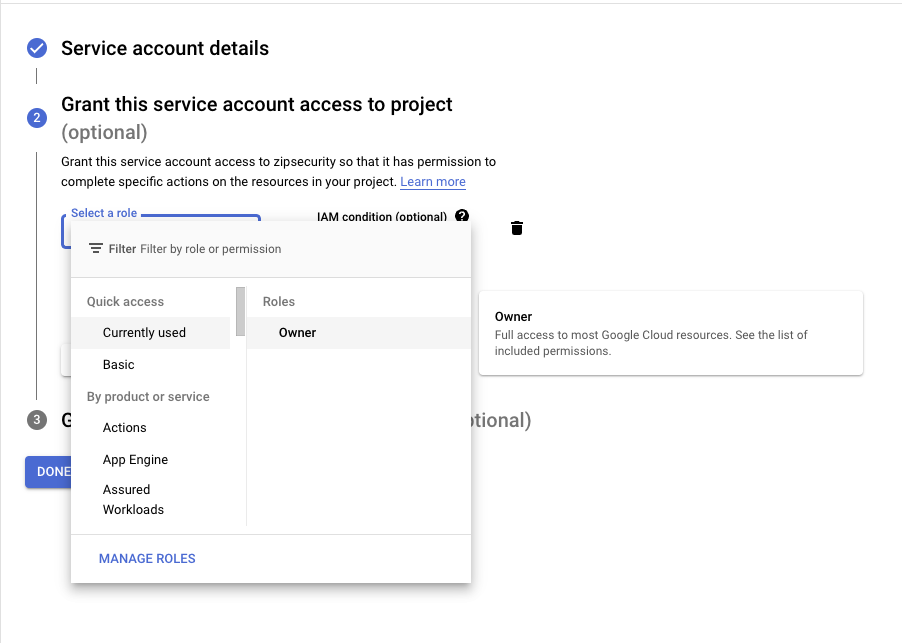Choose the Basic roles category
The height and width of the screenshot is (643, 902).
118,365
